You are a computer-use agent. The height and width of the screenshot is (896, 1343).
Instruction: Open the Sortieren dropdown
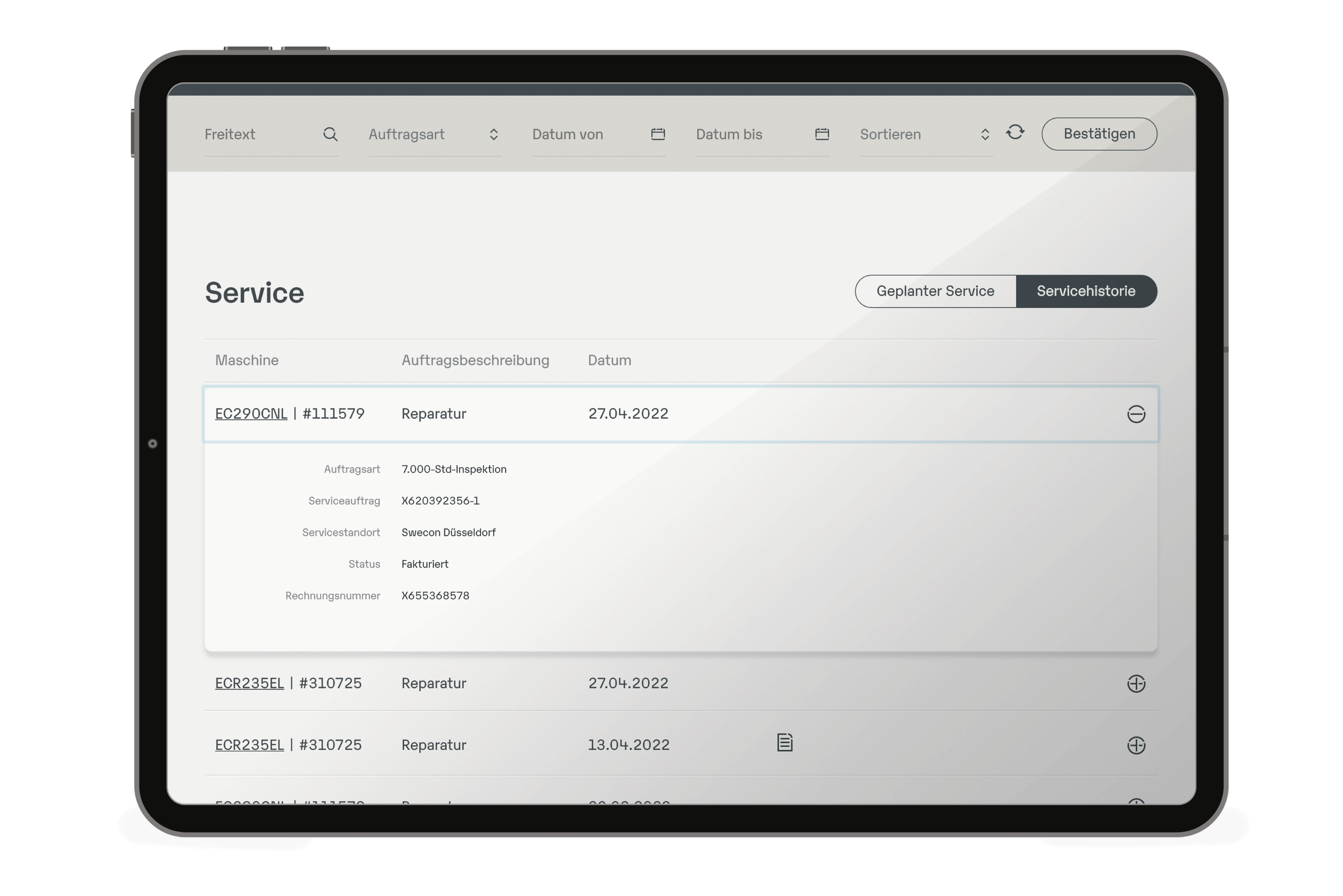pos(926,135)
